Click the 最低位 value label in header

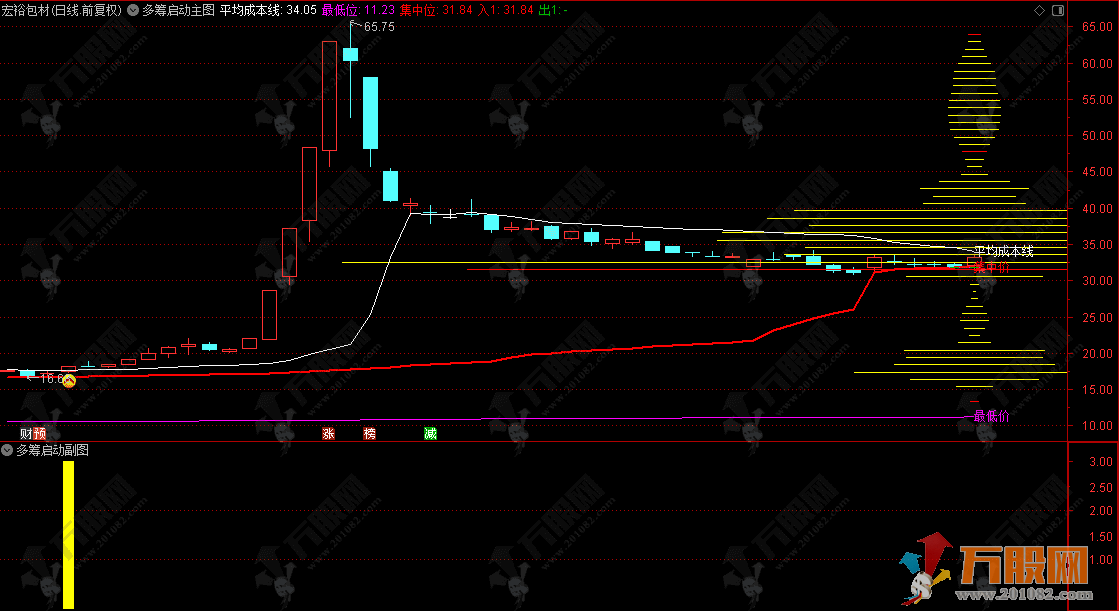click(357, 10)
